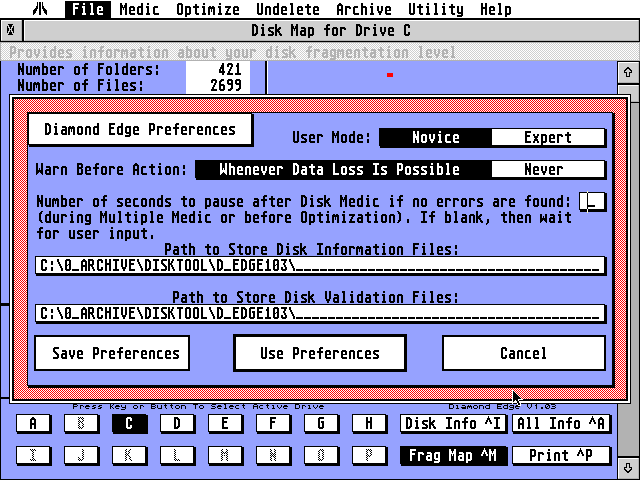The width and height of the screenshot is (640, 480).
Task: Click the Disk Validation Files path field
Action: [x=320, y=313]
